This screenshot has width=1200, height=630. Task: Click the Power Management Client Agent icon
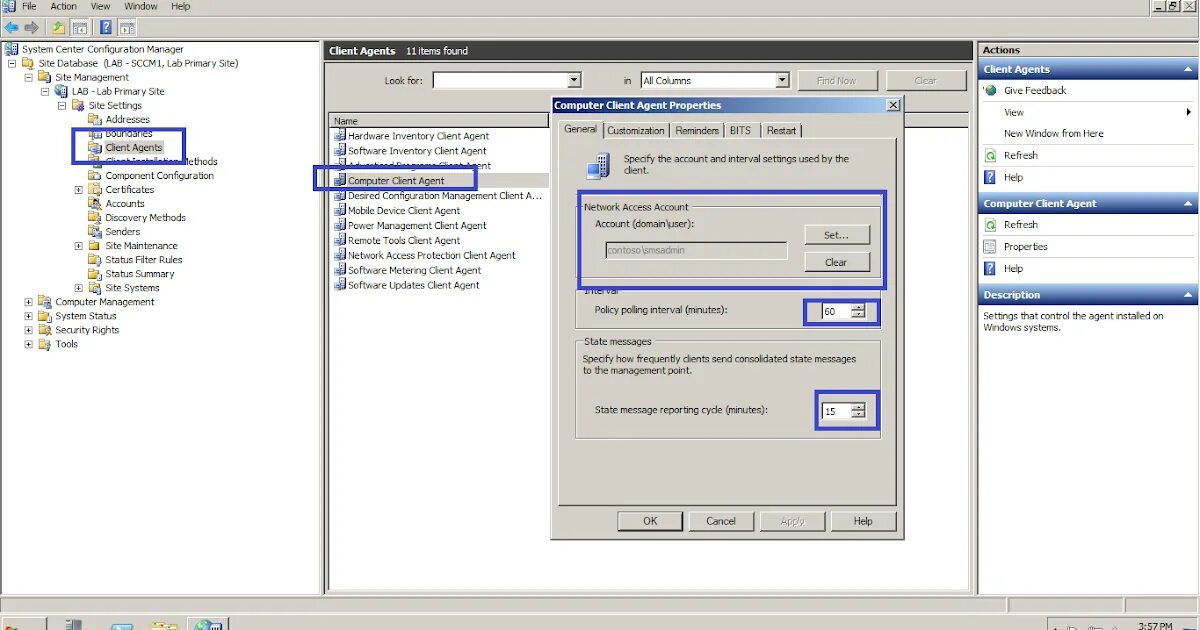[x=340, y=226]
